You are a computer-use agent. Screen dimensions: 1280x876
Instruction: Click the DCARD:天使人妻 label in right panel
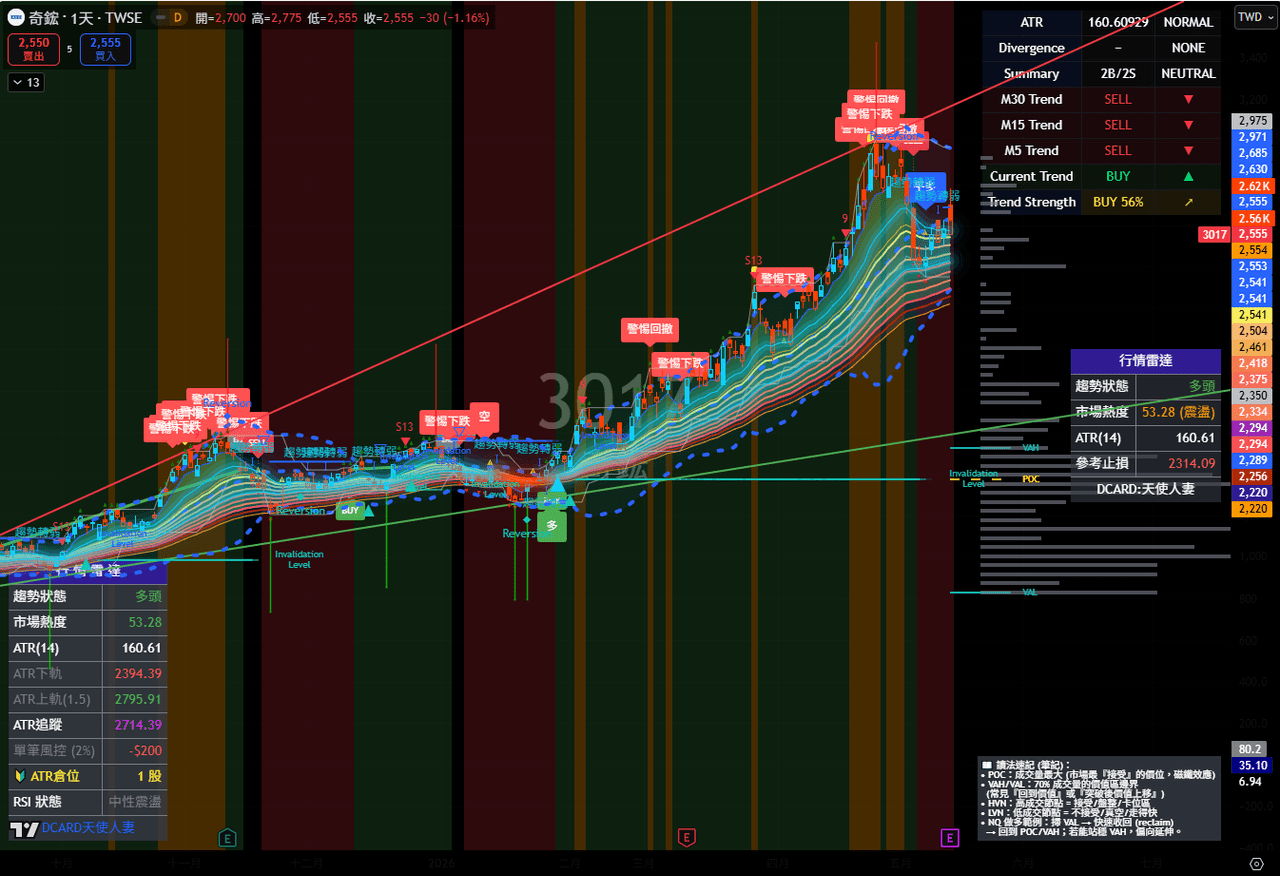(1145, 489)
